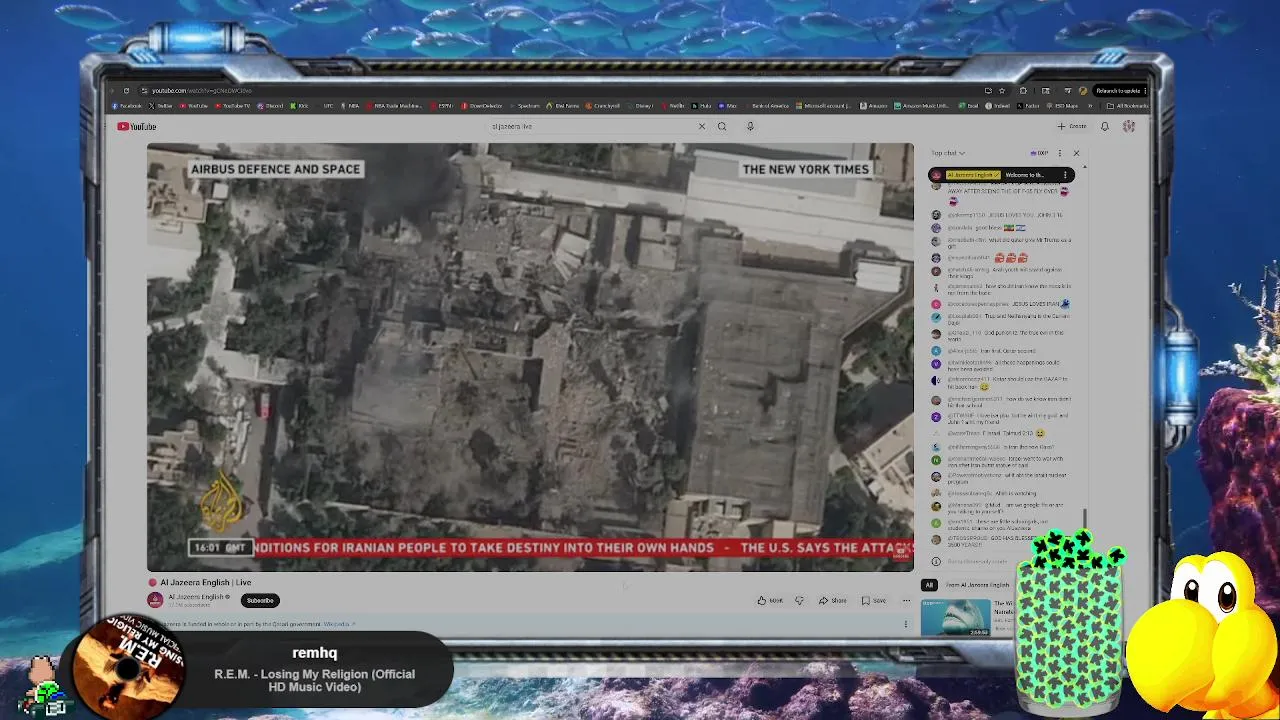Open the Bank of America bookmark
Screen dimensions: 1280x720
[767, 106]
